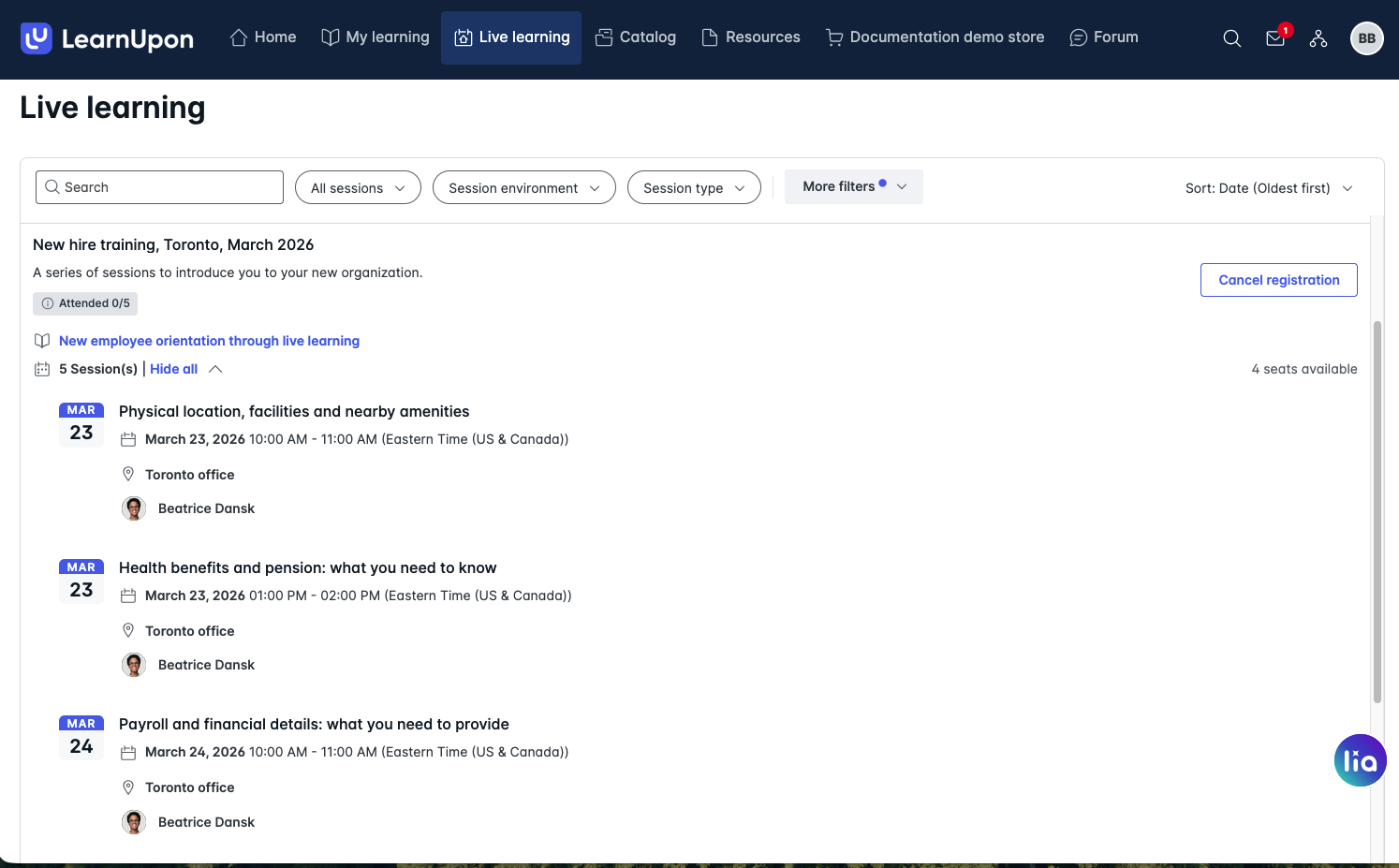This screenshot has height=868, width=1399.
Task: Open messages envelope with notification badge
Action: click(x=1275, y=38)
